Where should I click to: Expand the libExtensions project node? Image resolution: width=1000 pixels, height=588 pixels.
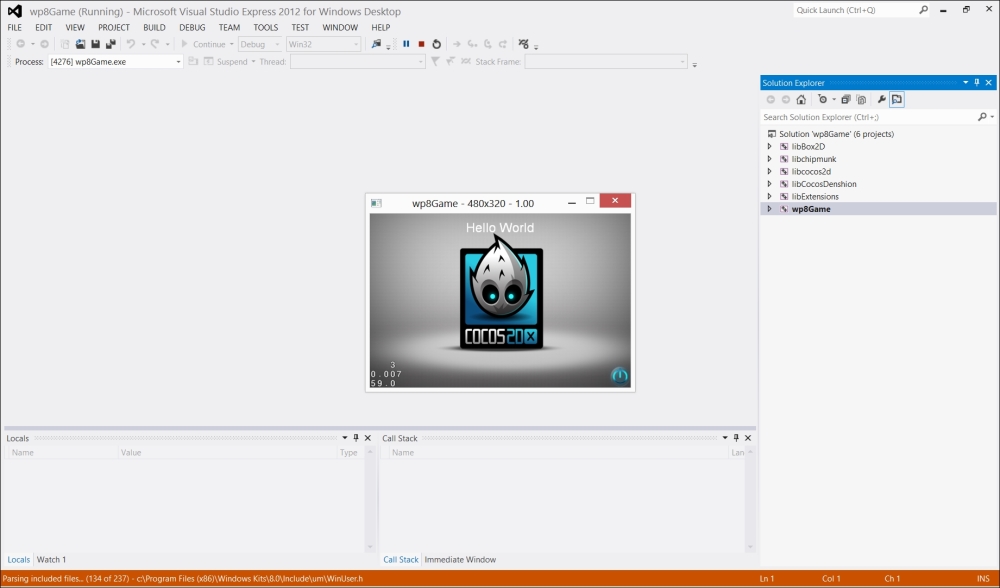pyautogui.click(x=770, y=196)
